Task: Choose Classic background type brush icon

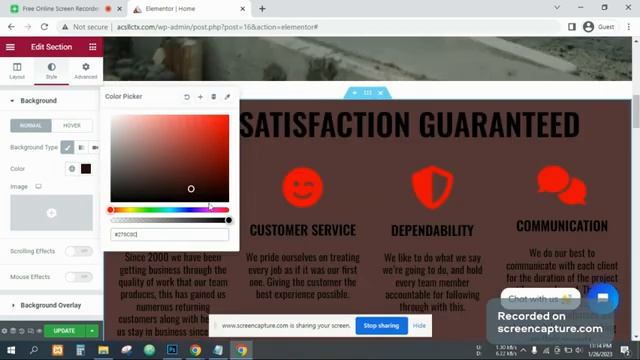Action: pyautogui.click(x=67, y=147)
